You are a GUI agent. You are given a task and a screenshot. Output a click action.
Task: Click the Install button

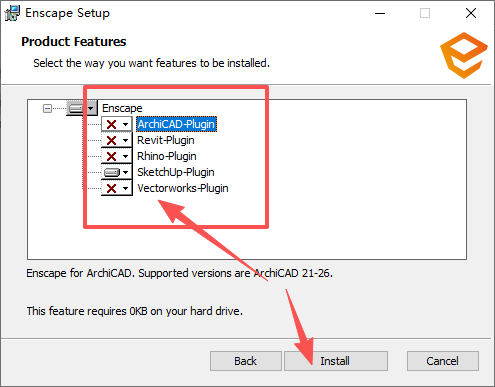tap(336, 361)
